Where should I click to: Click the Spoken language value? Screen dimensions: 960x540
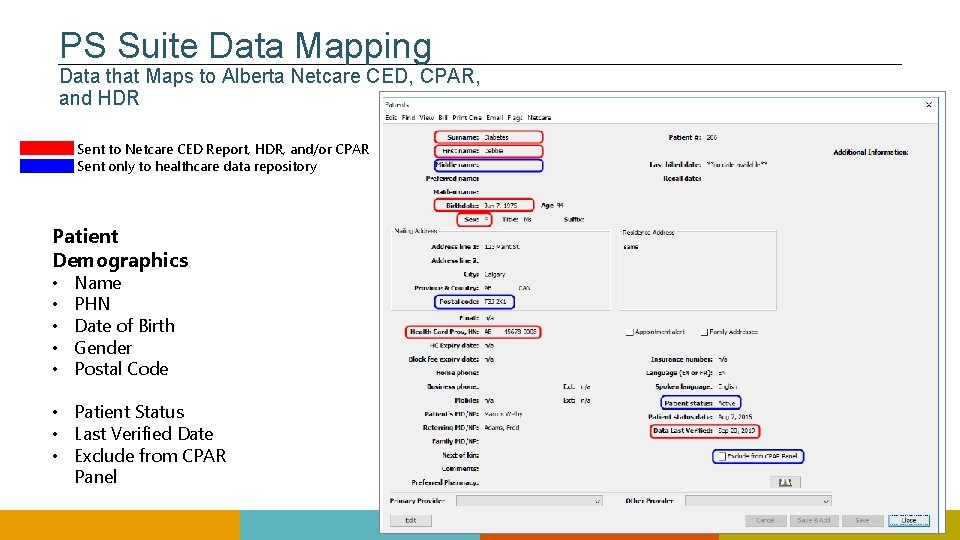point(728,387)
